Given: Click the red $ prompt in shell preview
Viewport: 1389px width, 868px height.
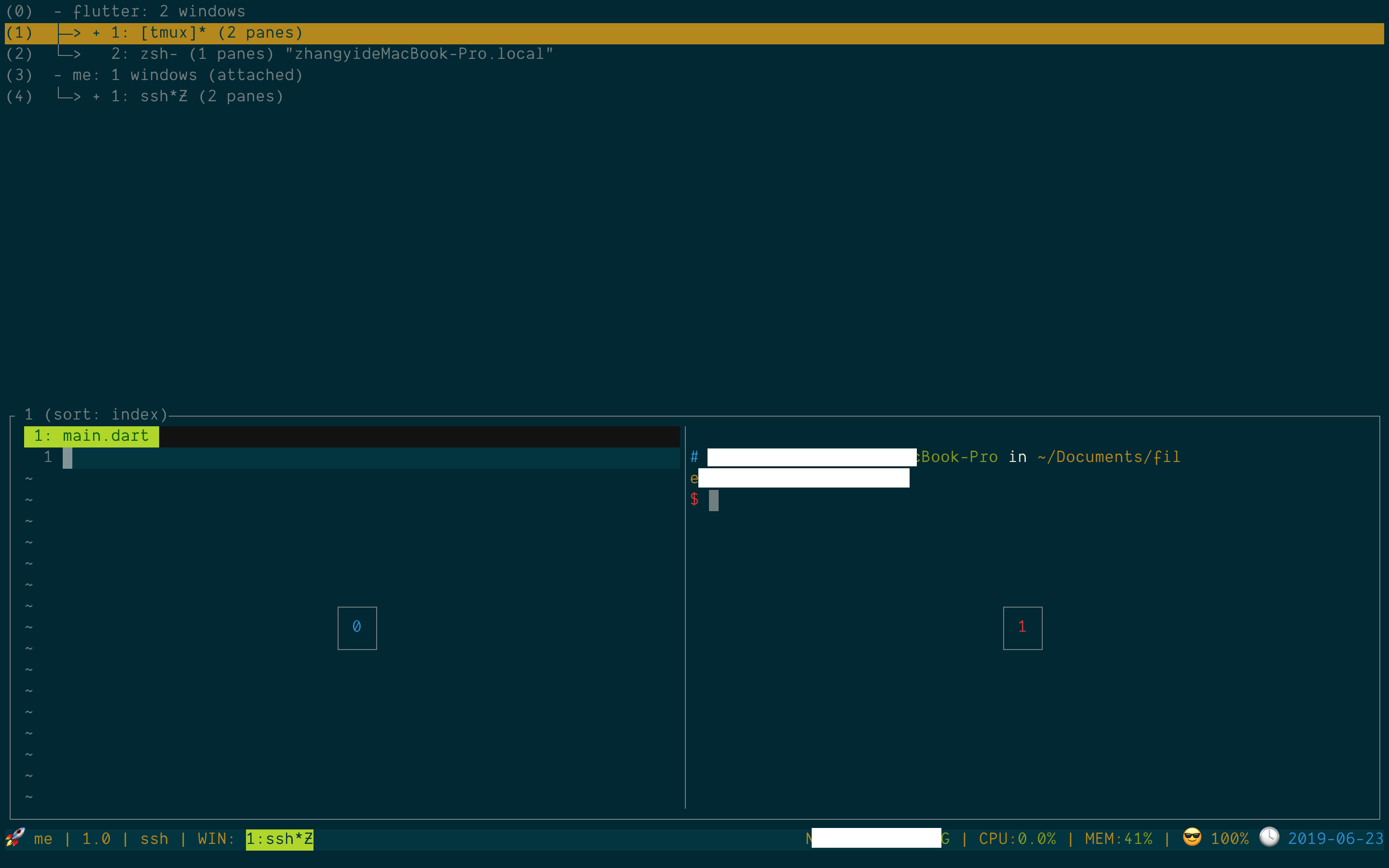Looking at the screenshot, I should click(x=694, y=500).
